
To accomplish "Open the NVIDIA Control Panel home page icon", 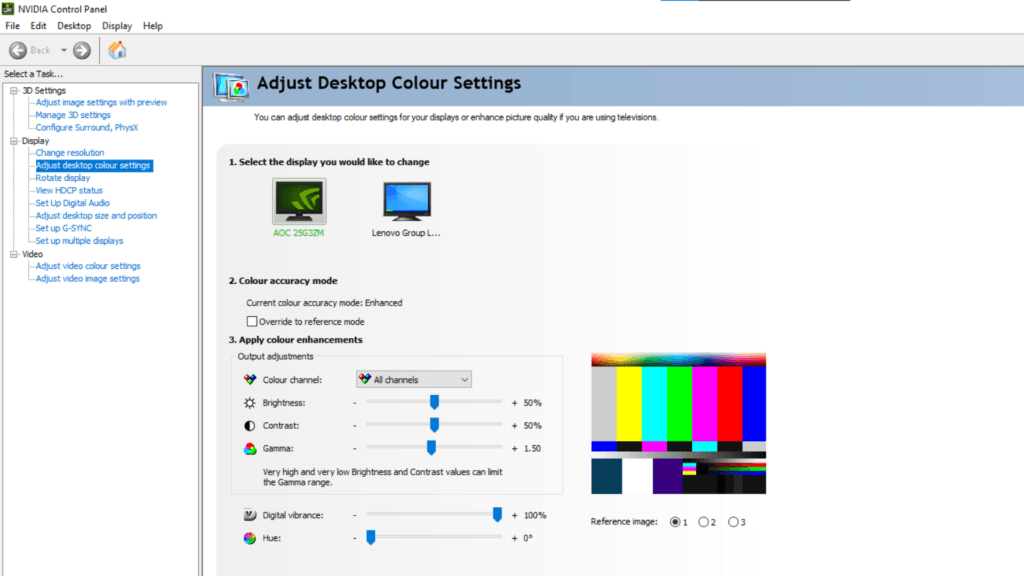I will tap(117, 49).
